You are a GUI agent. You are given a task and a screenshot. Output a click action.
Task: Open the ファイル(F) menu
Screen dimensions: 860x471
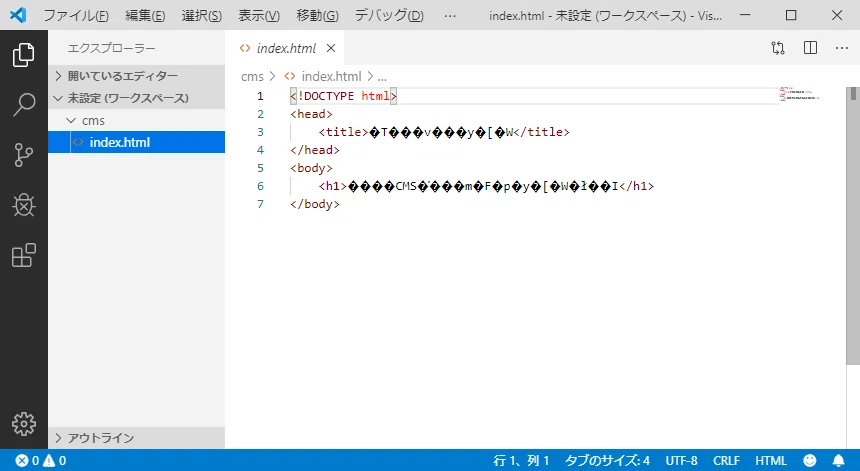[x=76, y=15]
